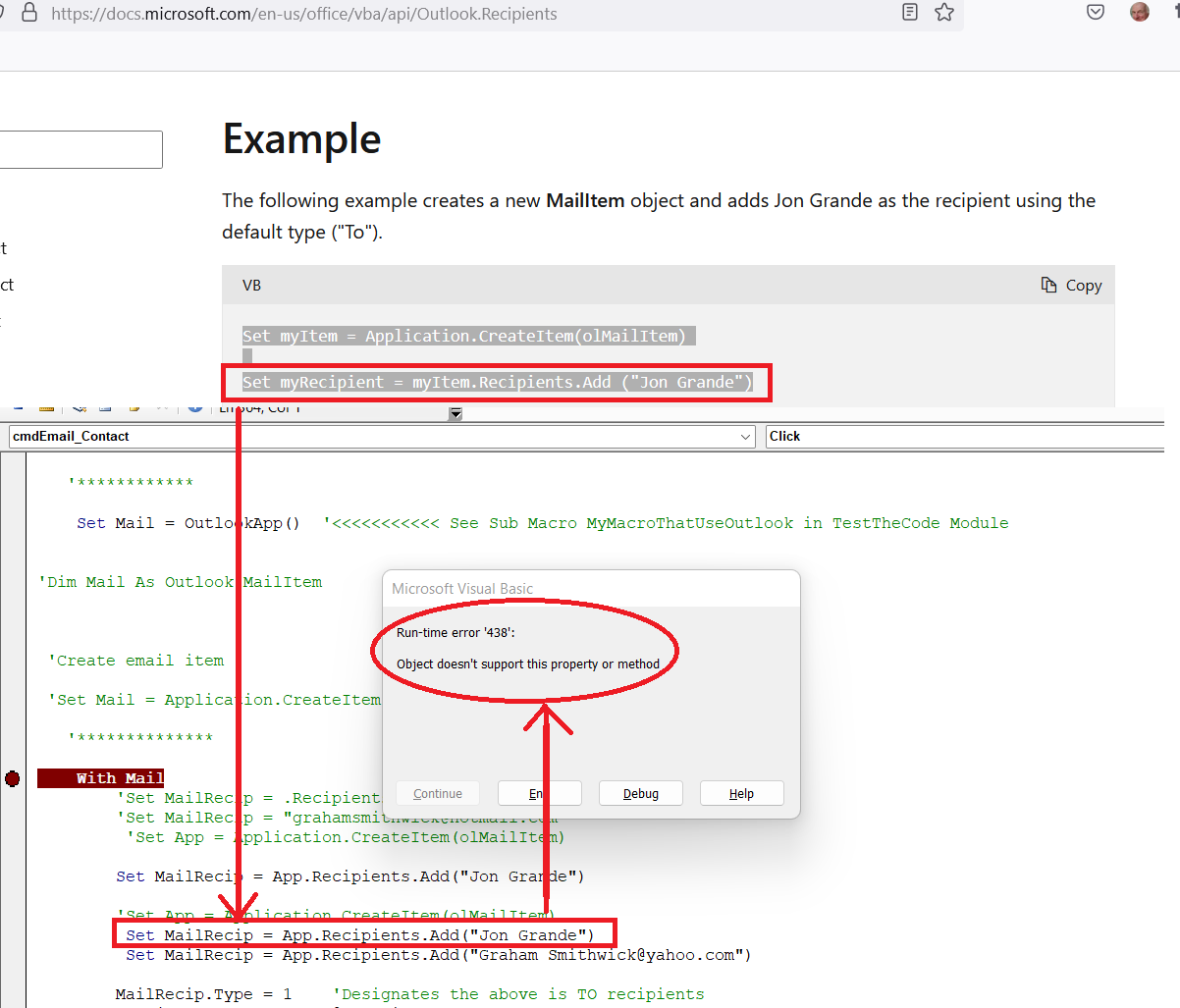This screenshot has width=1180, height=1008.
Task: Save page to Pocket icon
Action: [x=1096, y=13]
